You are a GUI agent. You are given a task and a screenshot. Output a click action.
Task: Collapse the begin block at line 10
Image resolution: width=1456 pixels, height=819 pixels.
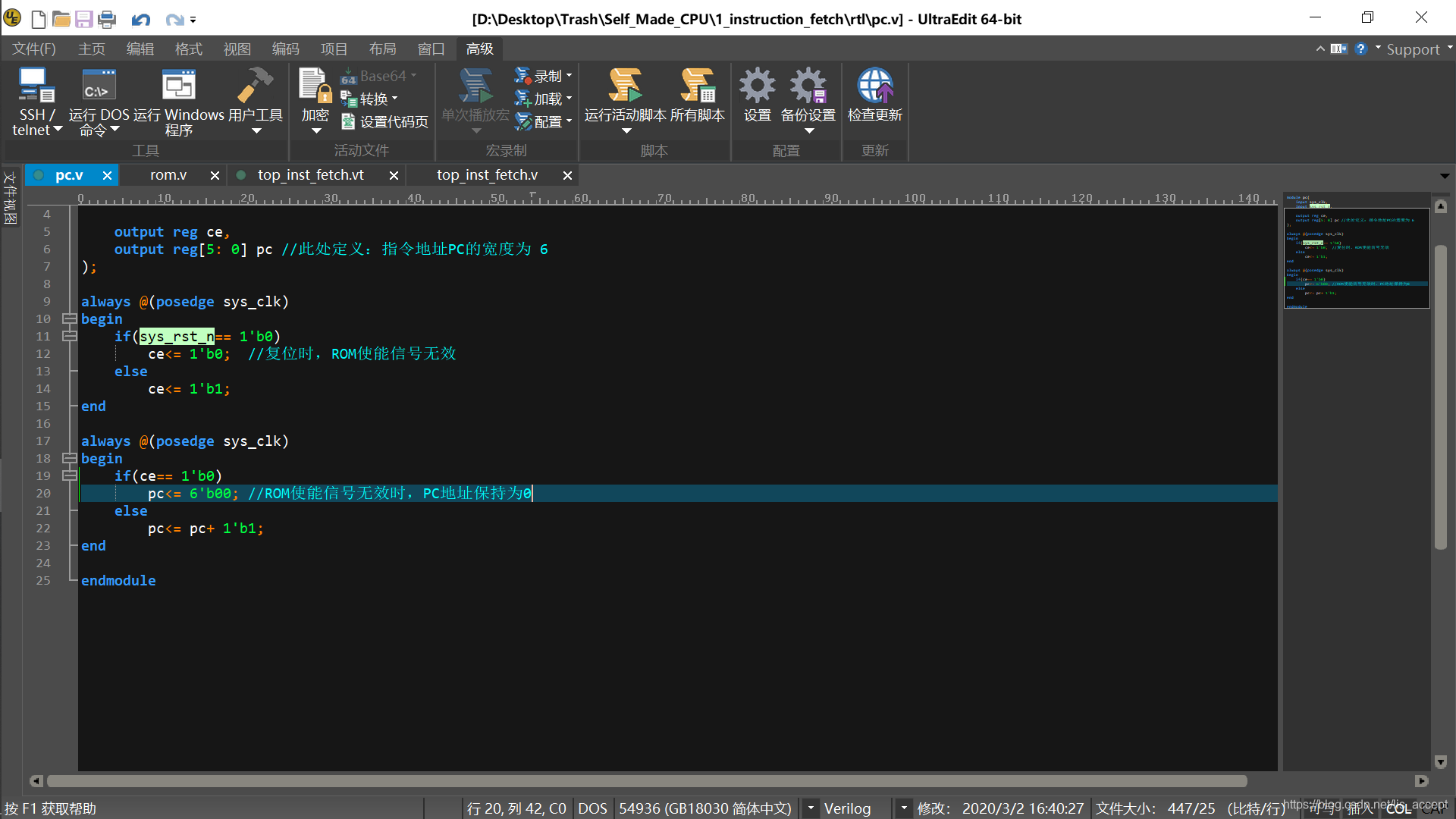coord(69,319)
